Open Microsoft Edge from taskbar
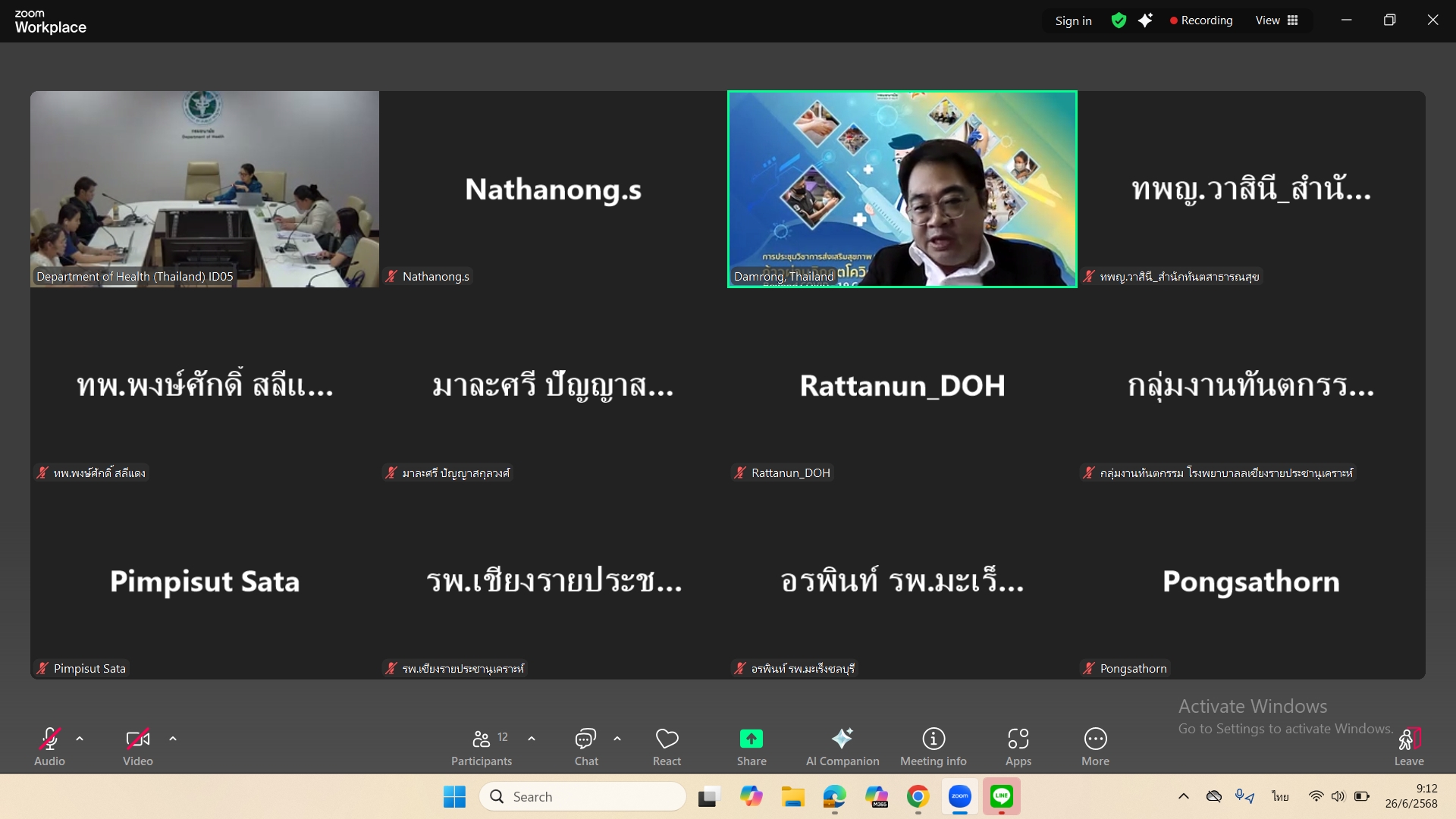Viewport: 1456px width, 819px height. (835, 796)
